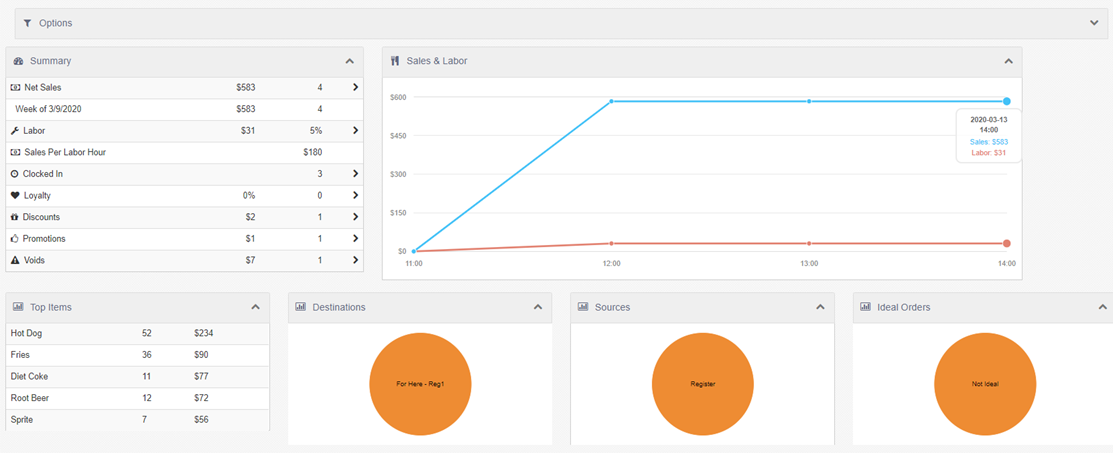1113x453 pixels.
Task: Click the Sales Per Labor Hour row
Action: point(185,153)
